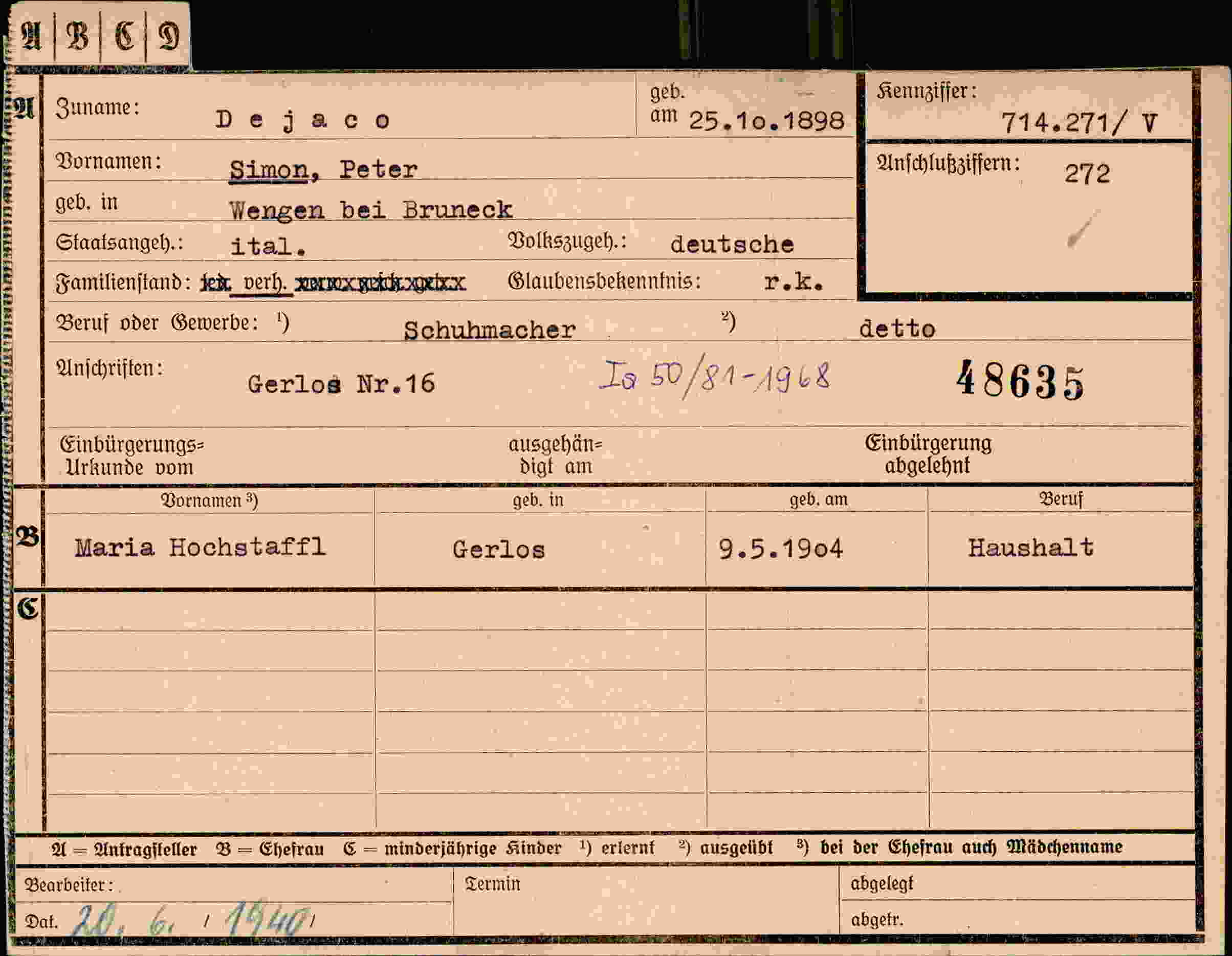Select the marital status 'verh.'

(265, 281)
